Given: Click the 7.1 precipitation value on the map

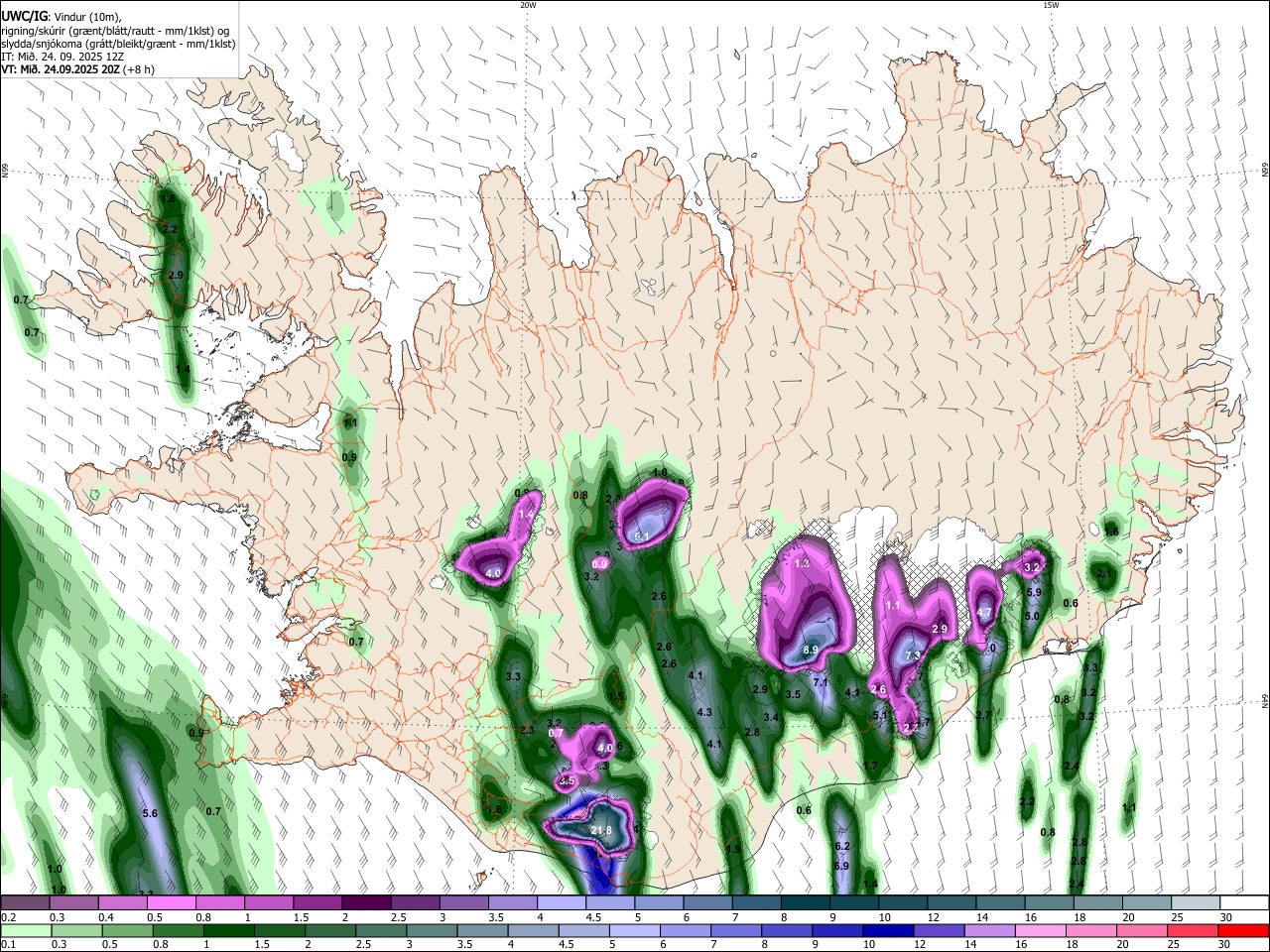Looking at the screenshot, I should (x=821, y=682).
